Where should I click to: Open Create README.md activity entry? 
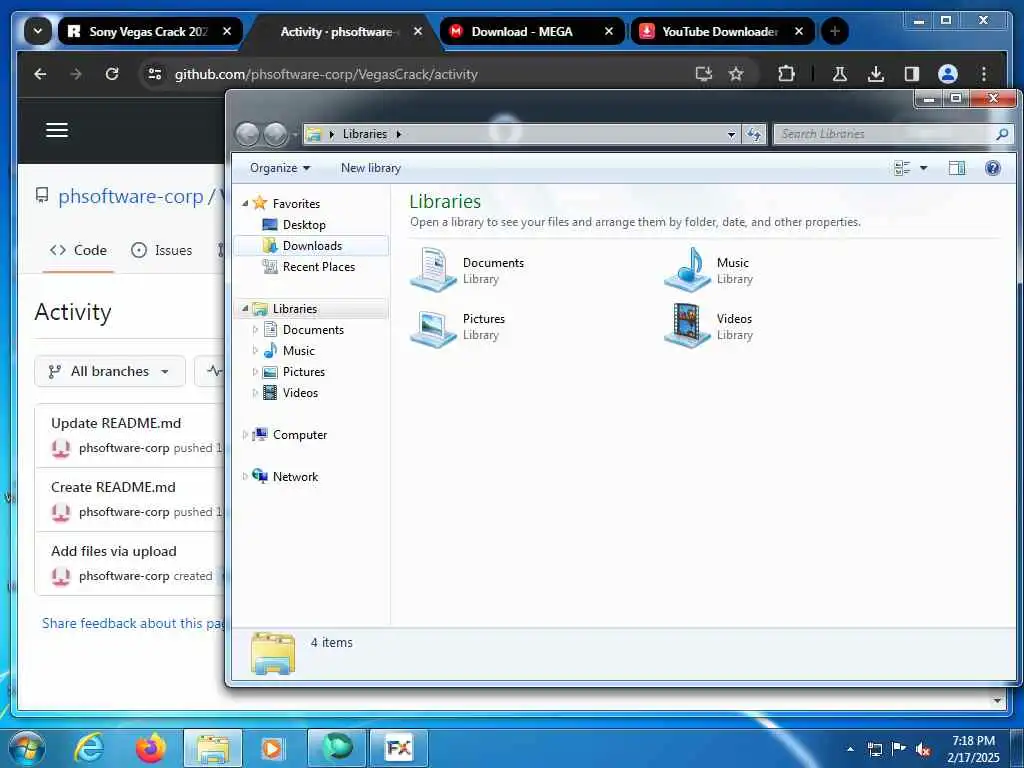pyautogui.click(x=113, y=487)
